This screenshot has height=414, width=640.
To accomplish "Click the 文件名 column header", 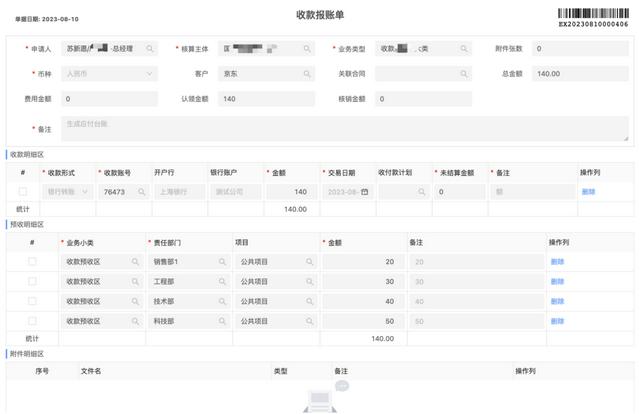I will [91, 371].
